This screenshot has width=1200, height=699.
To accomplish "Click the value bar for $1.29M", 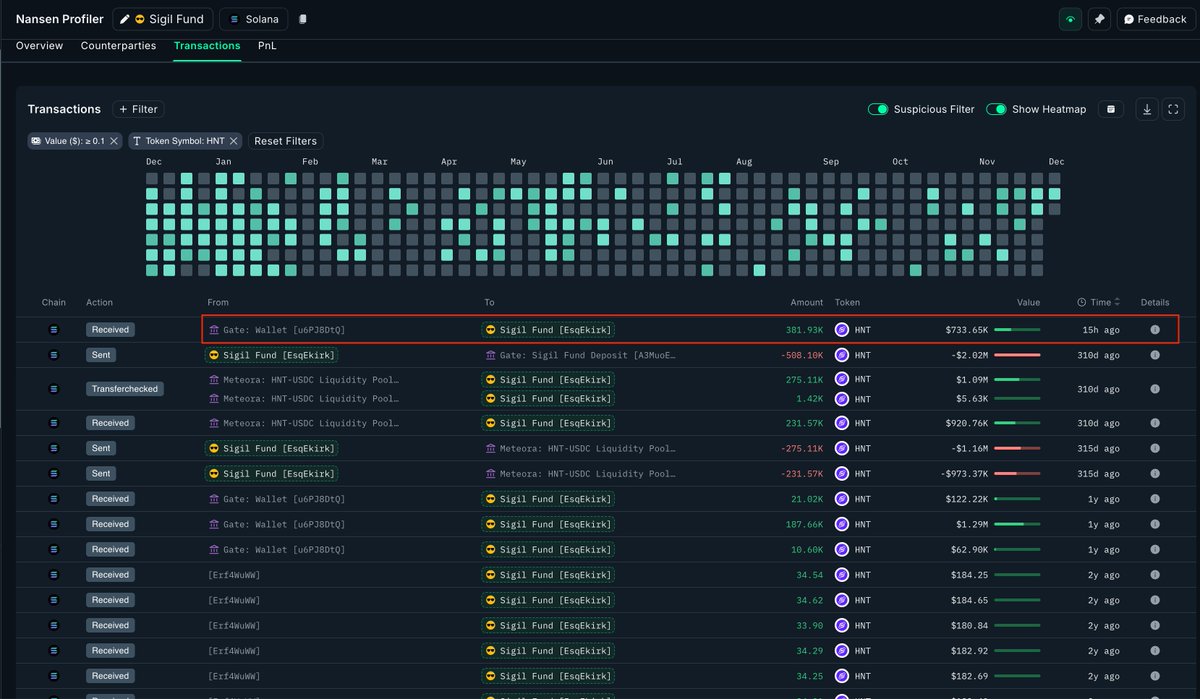I will [x=1016, y=524].
